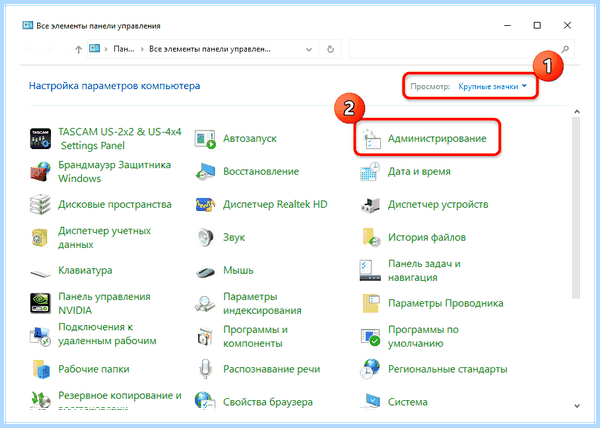Click the Параметры Проводника link text
The image size is (600, 428).
[x=446, y=303]
